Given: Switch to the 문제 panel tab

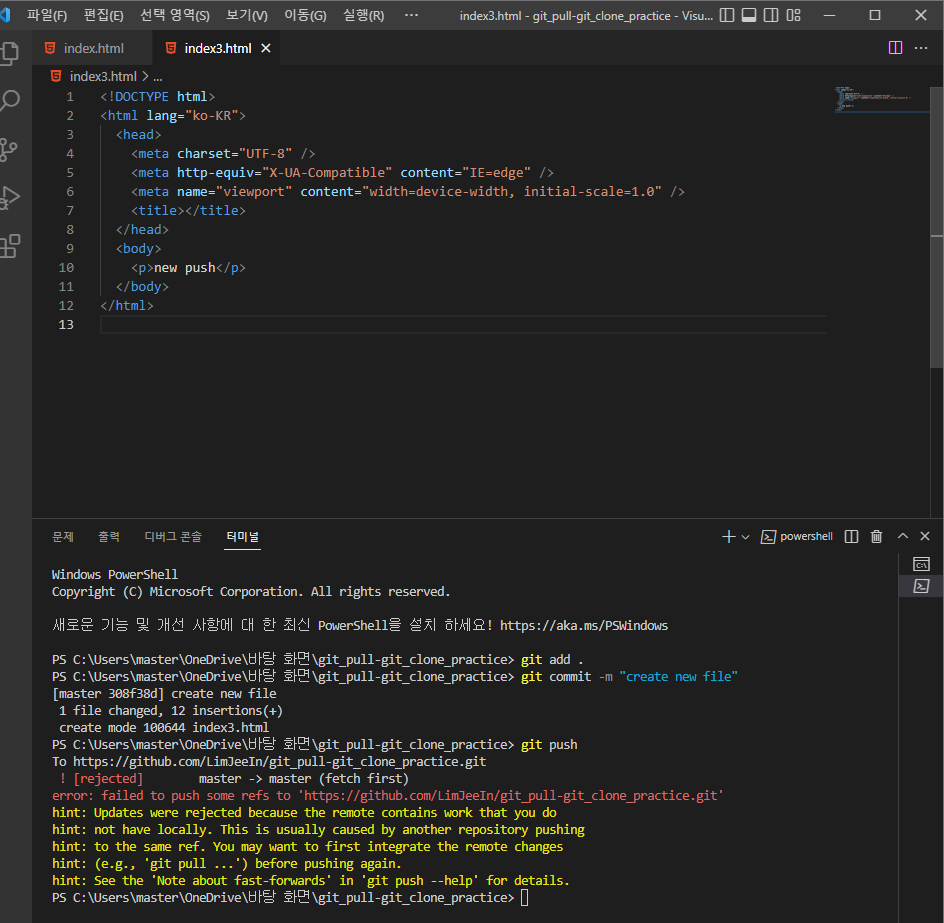Looking at the screenshot, I should point(63,536).
